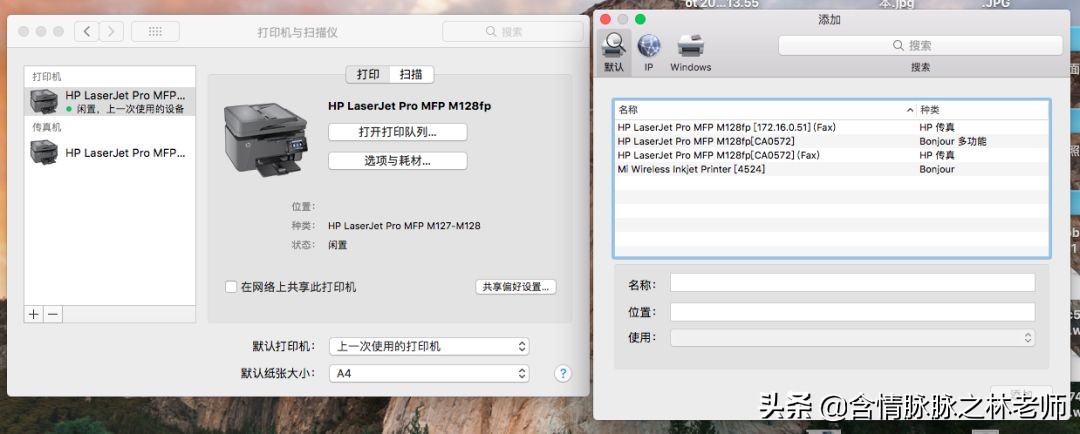The width and height of the screenshot is (1080, 434).
Task: Sort the list by 名称 column header
Action: pos(765,110)
